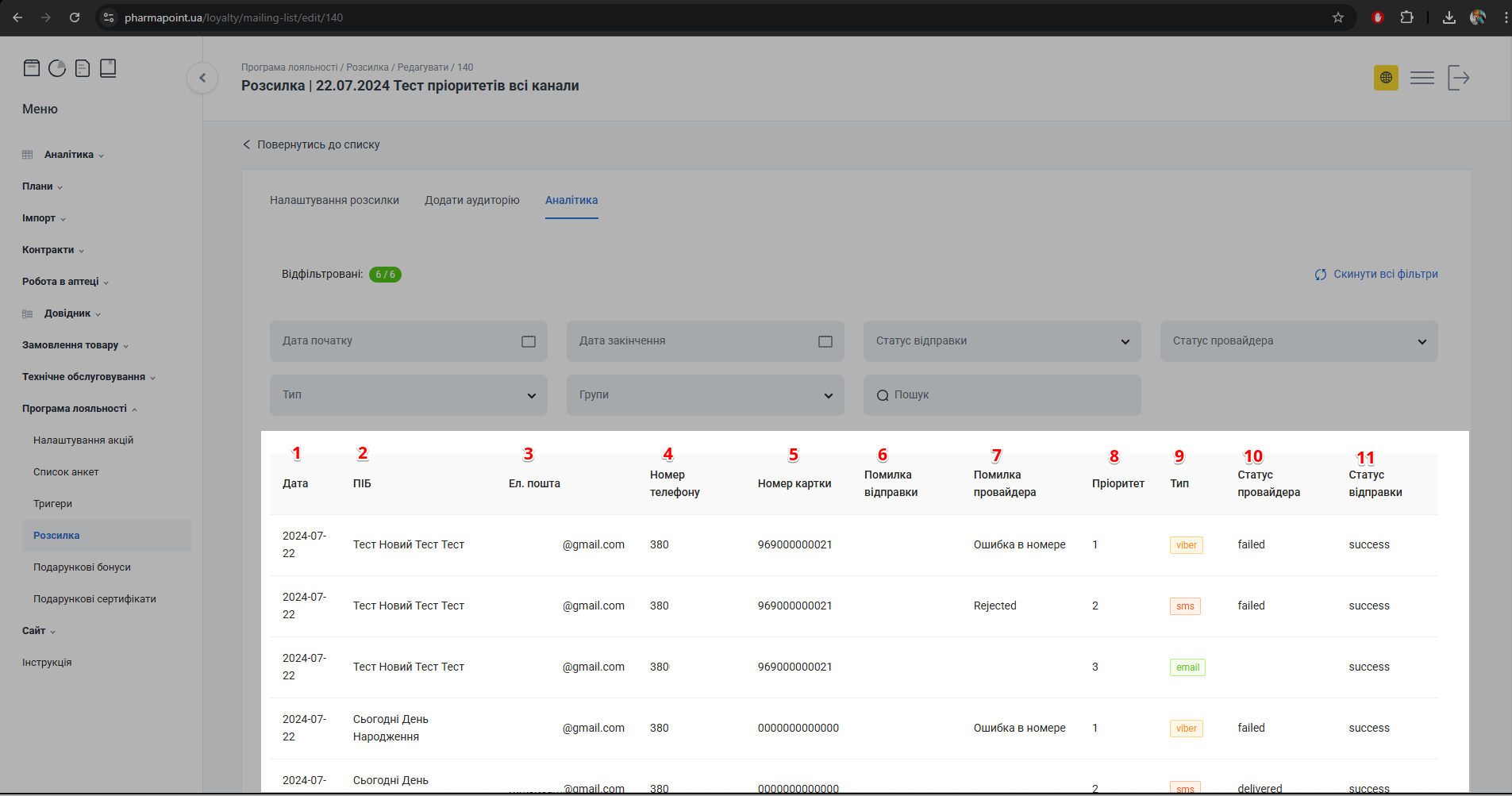Screen dimensions: 1512x796
Task: Collapse the Програма лояльності menu
Action: coord(79,409)
